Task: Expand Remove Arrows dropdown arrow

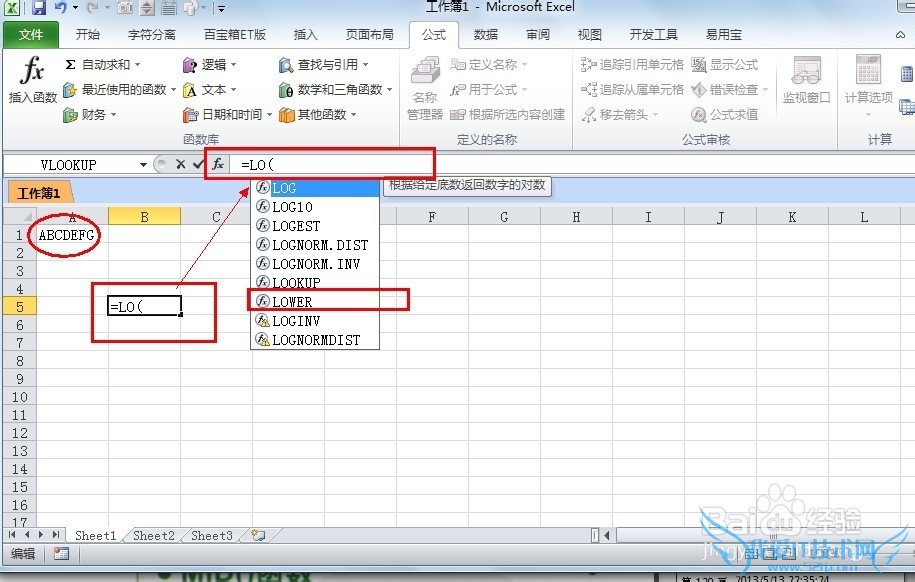Action: 655,115
